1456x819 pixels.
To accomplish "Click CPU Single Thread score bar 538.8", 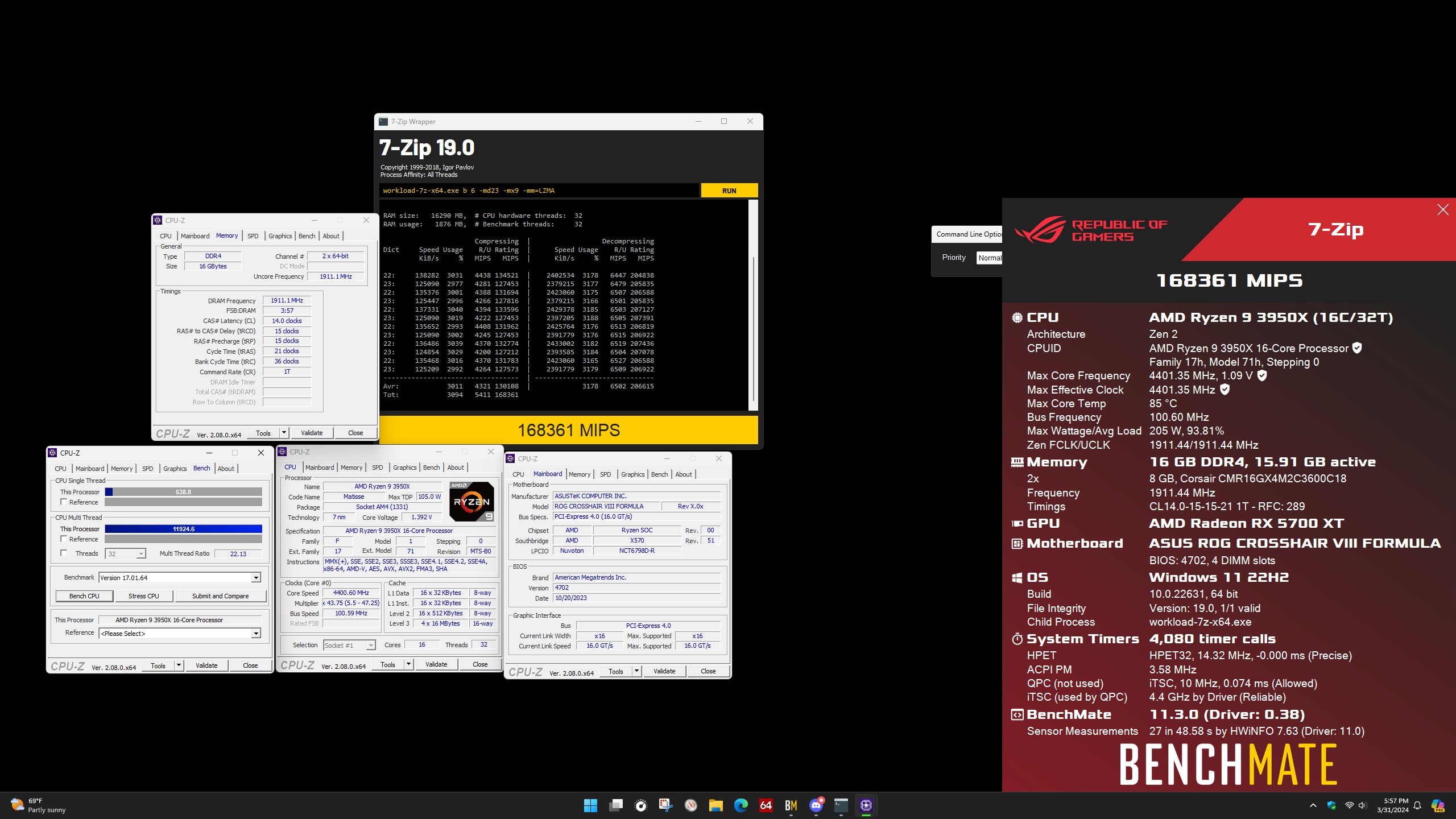I will point(183,492).
